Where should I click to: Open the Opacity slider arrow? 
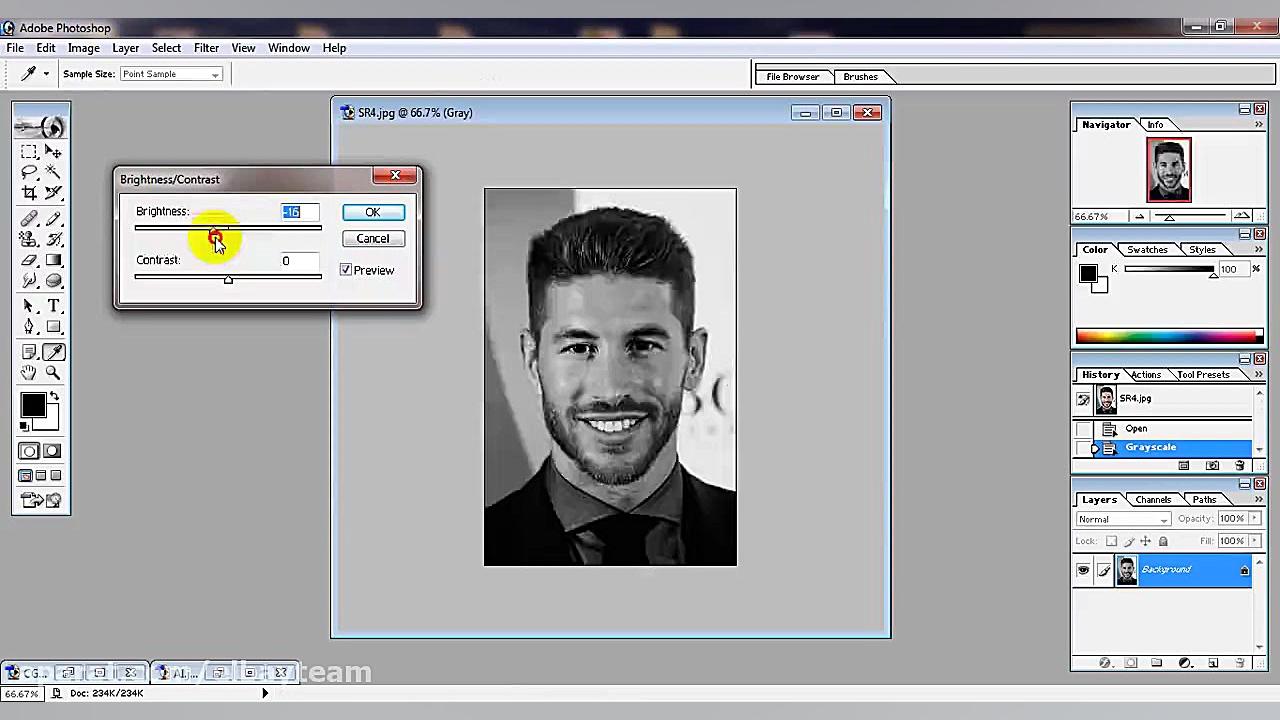point(1254,519)
